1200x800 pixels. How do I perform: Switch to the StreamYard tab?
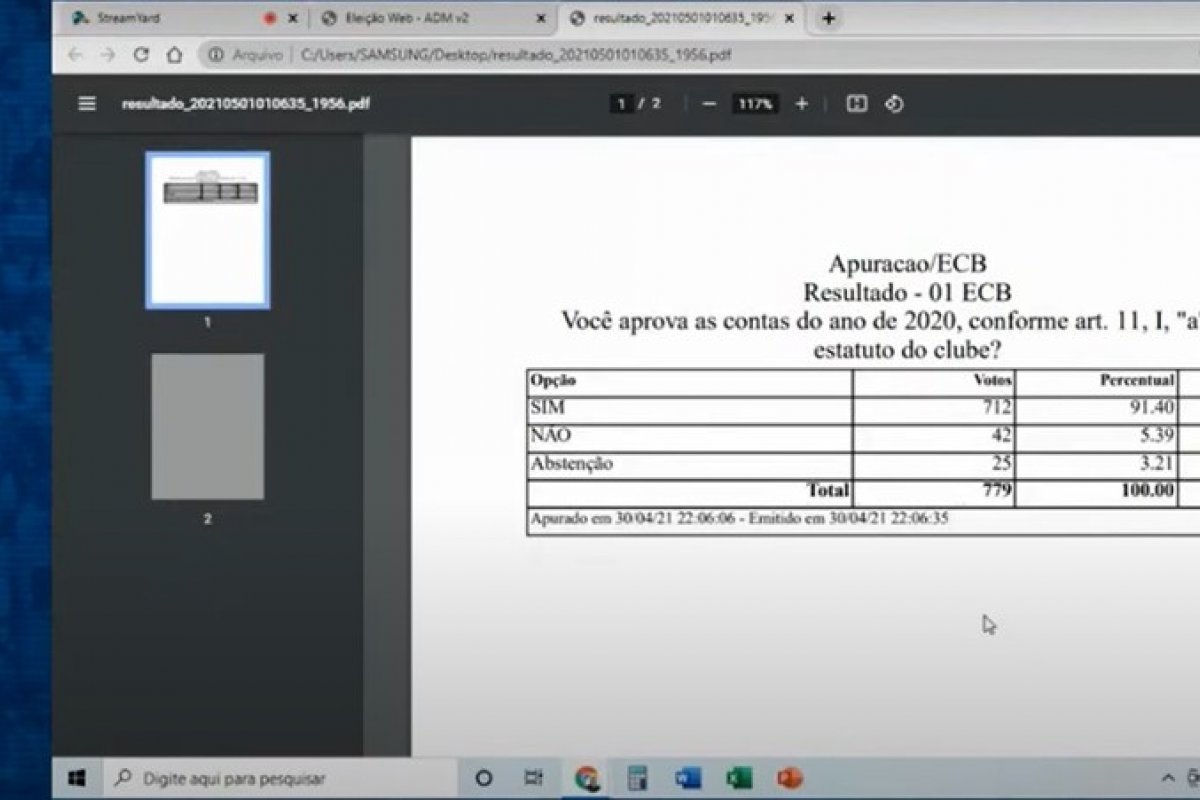[160, 18]
